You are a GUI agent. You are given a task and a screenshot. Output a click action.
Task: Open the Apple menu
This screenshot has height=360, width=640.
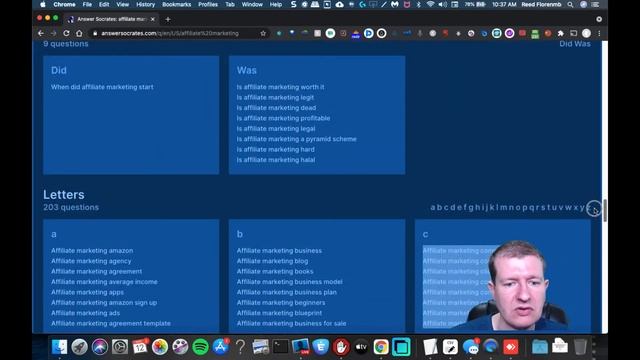(43, 4)
